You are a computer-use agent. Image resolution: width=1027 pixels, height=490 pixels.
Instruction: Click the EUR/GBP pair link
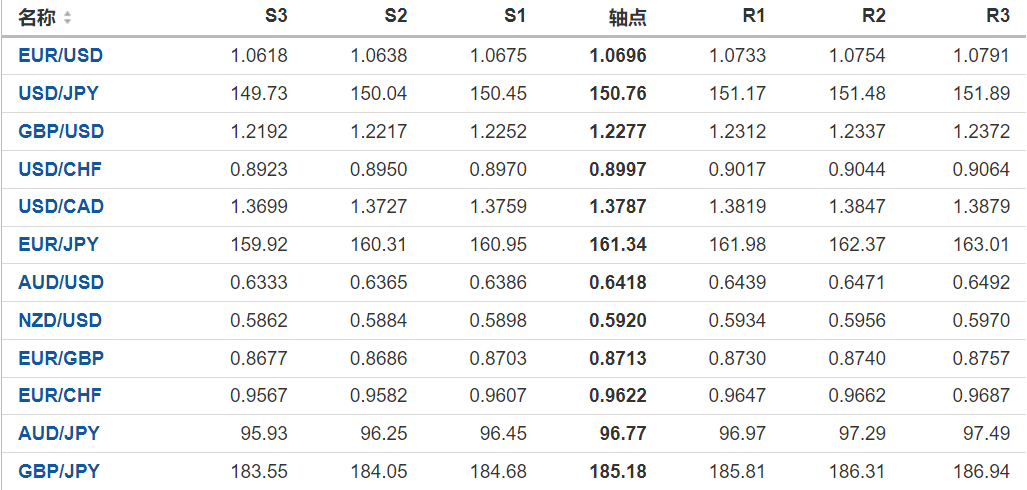pos(61,358)
